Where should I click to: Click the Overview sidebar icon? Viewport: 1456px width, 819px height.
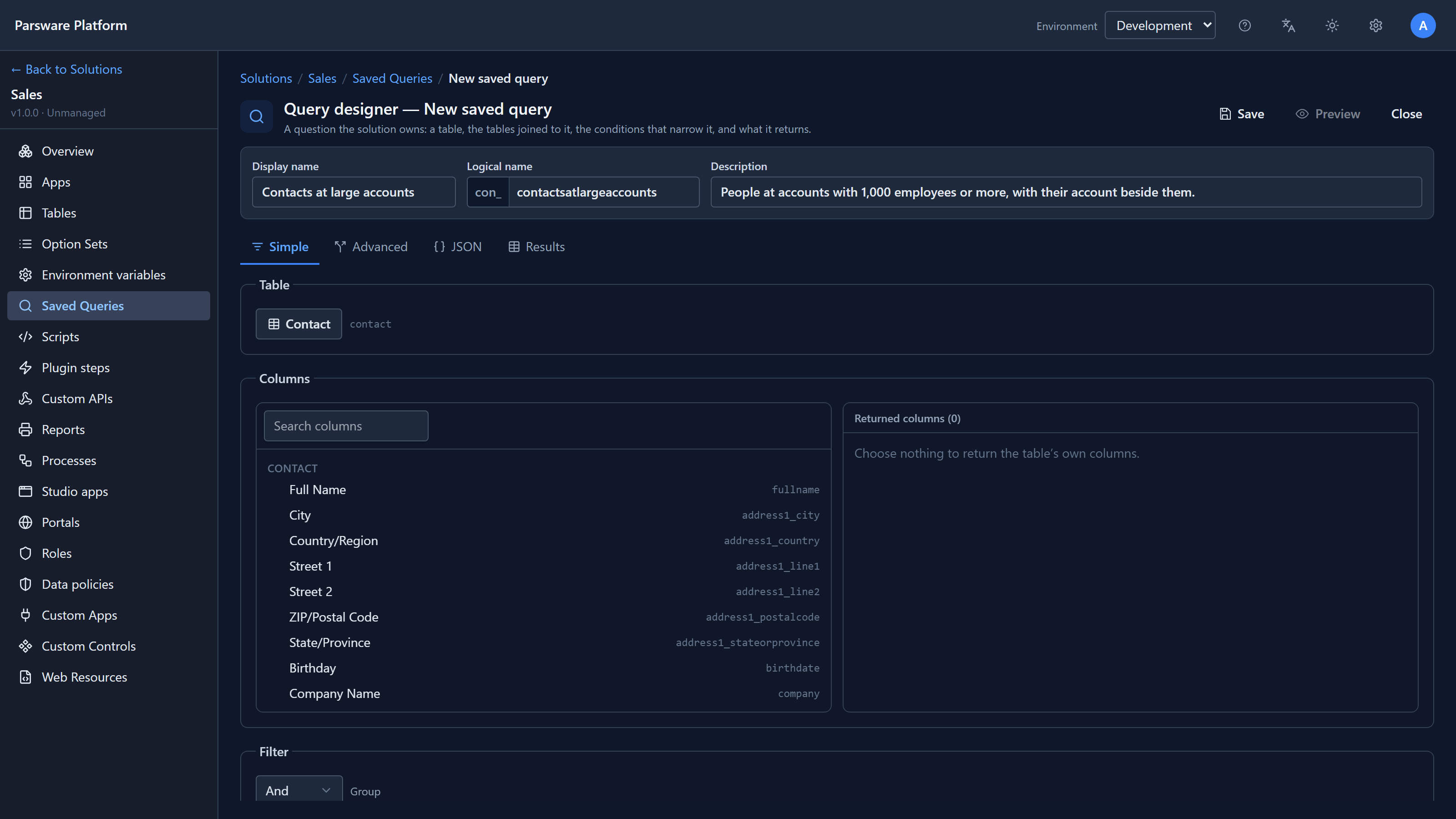(x=25, y=151)
